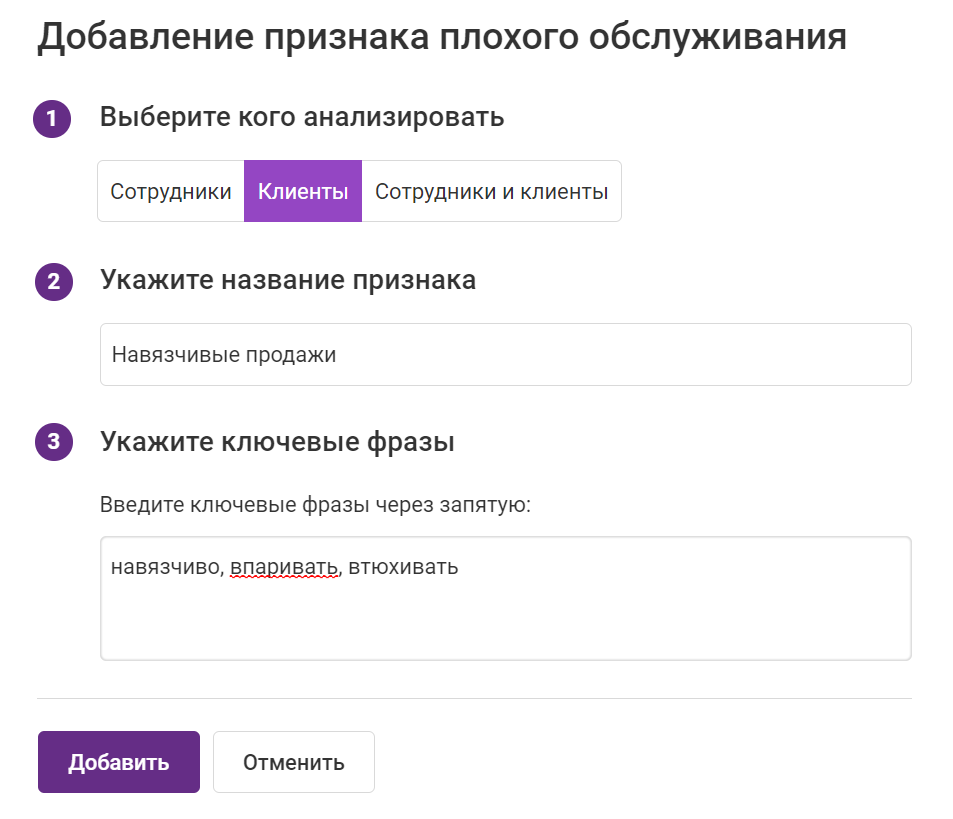The height and width of the screenshot is (819, 953).
Task: Click the heading "Укажите название признака"
Action: click(x=288, y=280)
